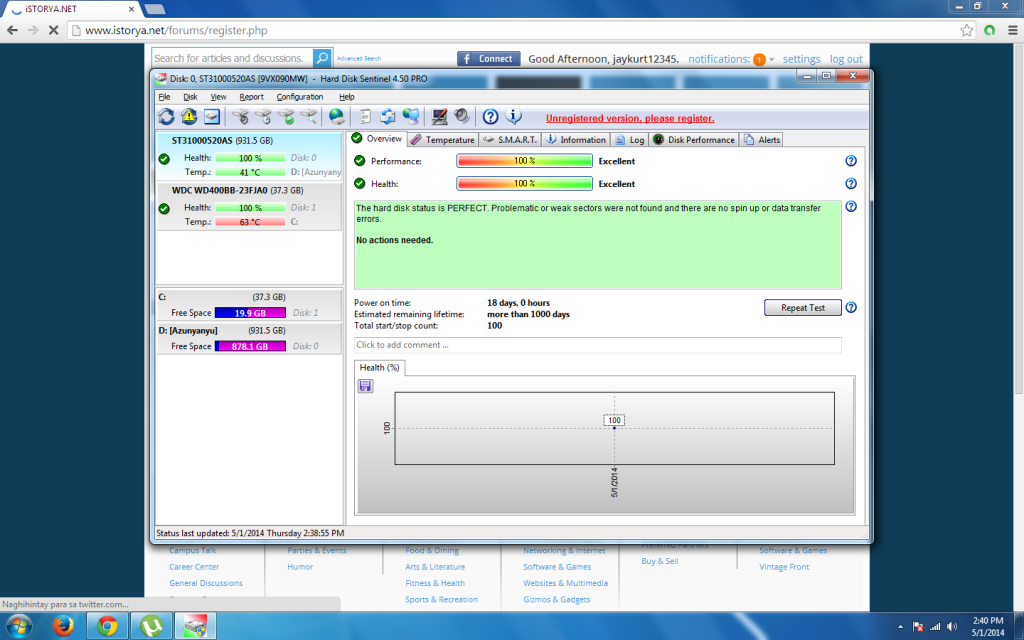Viewport: 1024px width, 640px height.
Task: Click the help icon next to Repeat Test
Action: [x=851, y=308]
